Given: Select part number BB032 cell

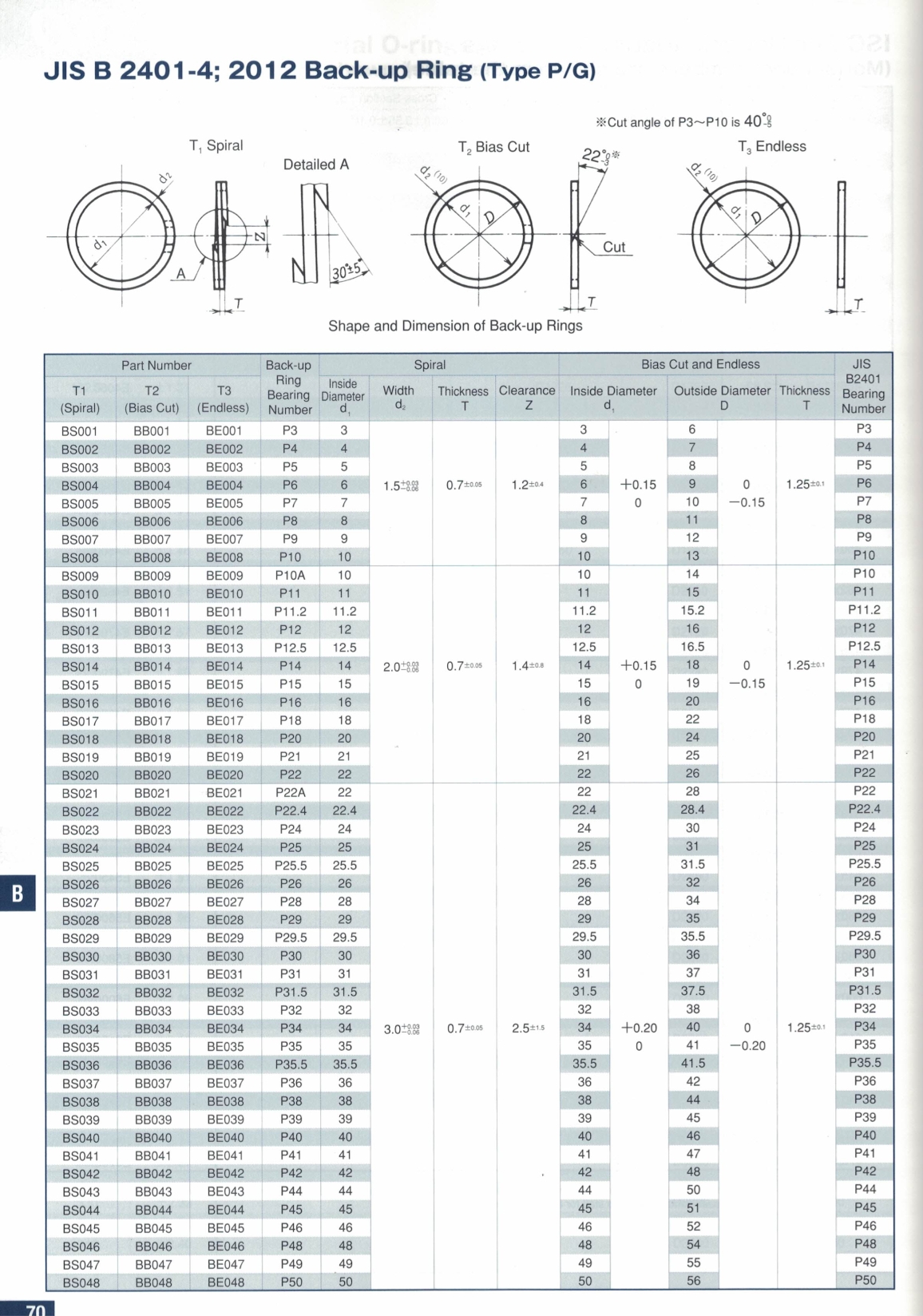Looking at the screenshot, I should [x=152, y=993].
